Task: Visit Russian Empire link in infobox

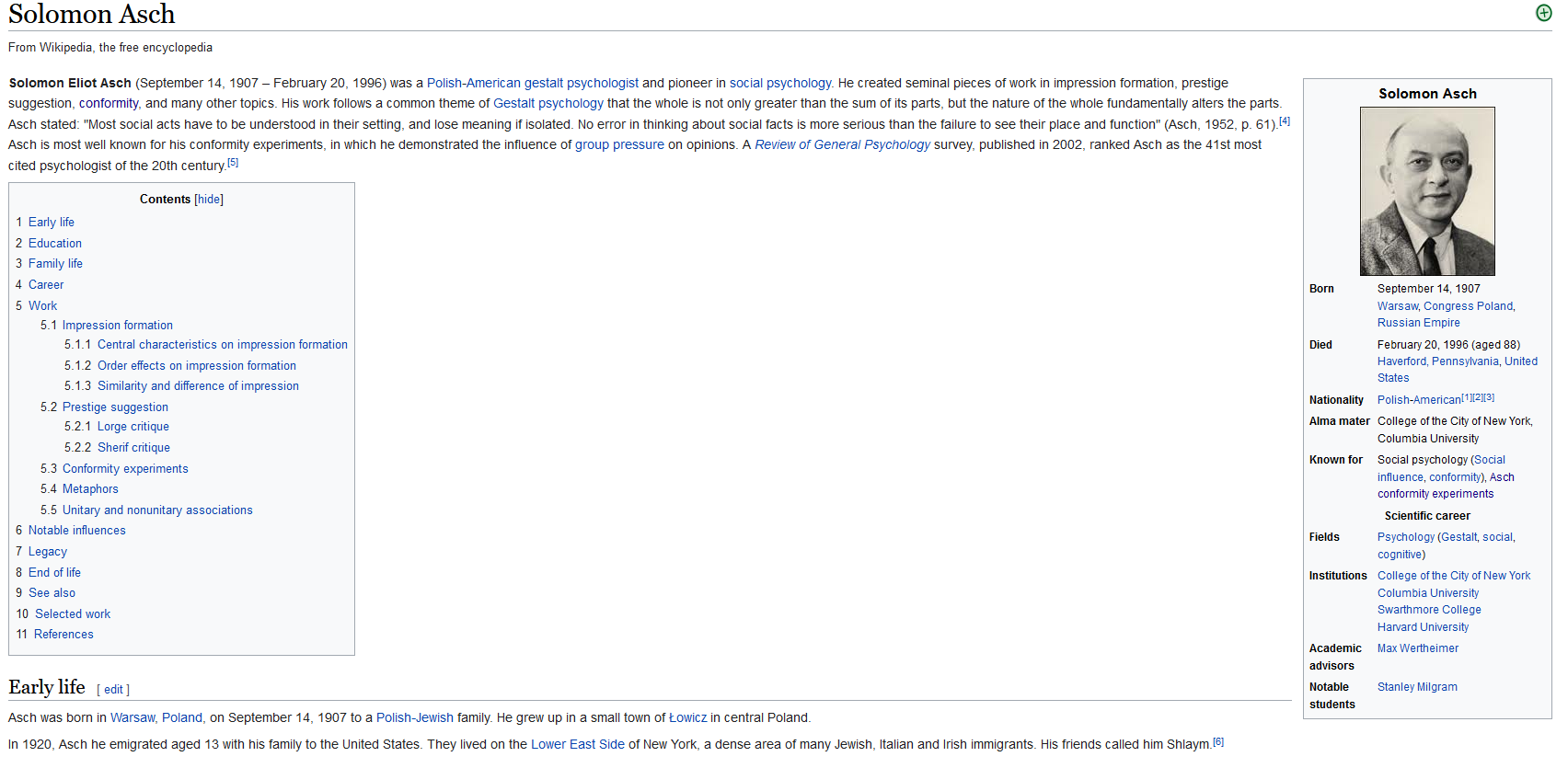Action: coord(1419,323)
